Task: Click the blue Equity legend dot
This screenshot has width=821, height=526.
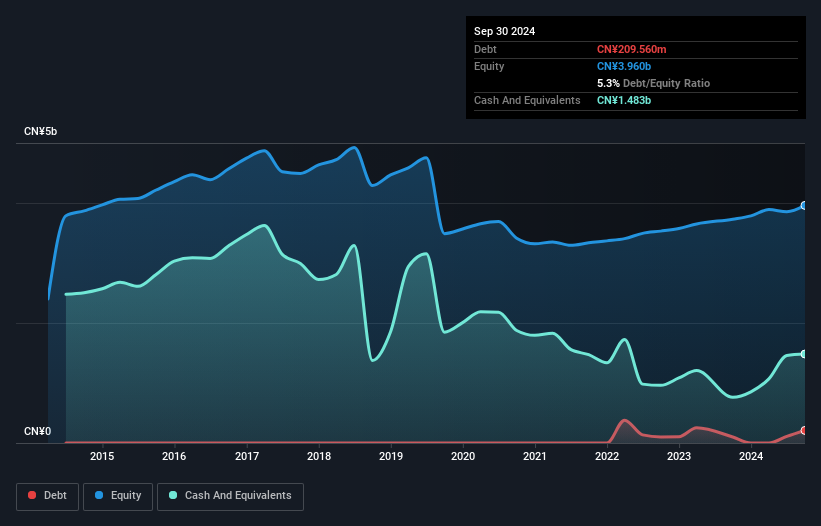Action: (x=99, y=495)
